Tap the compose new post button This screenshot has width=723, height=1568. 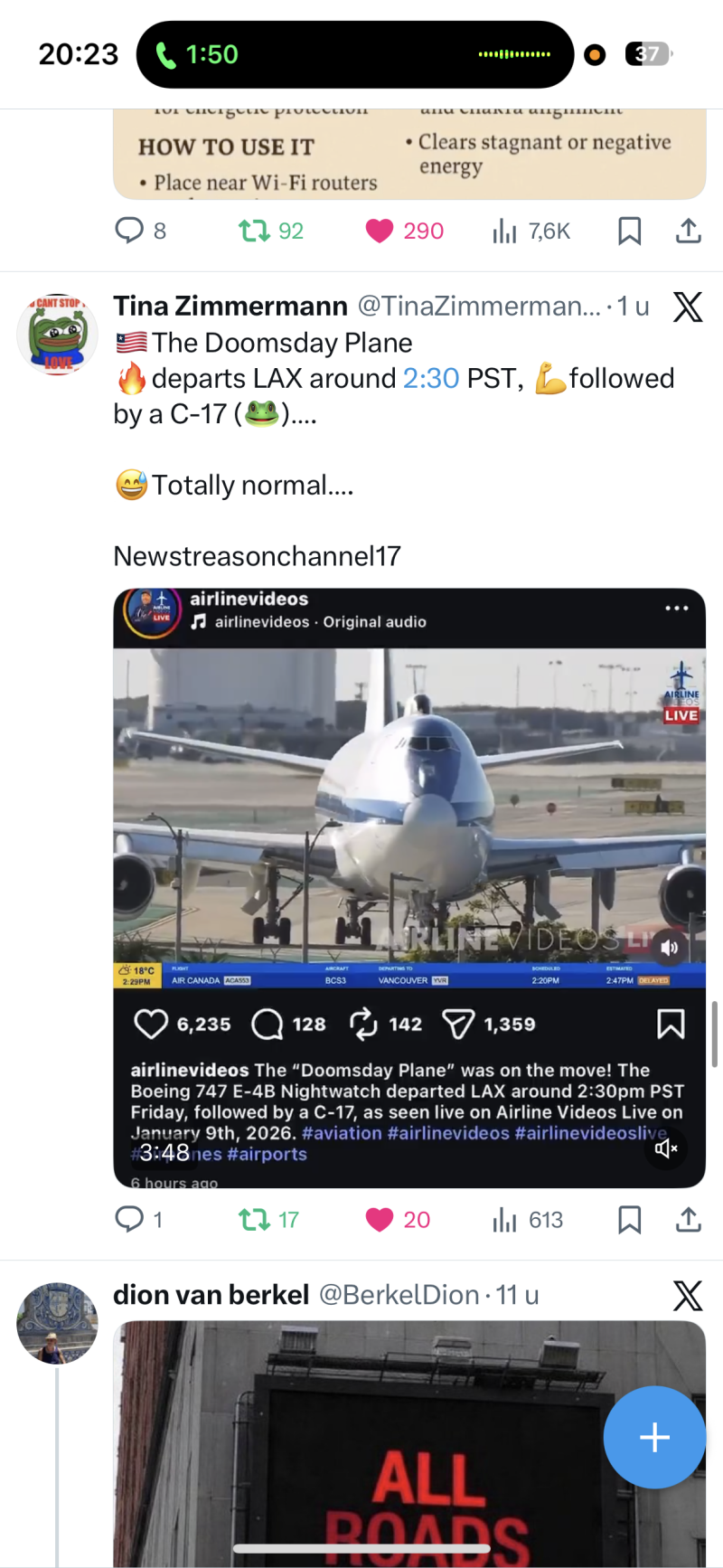[654, 1437]
